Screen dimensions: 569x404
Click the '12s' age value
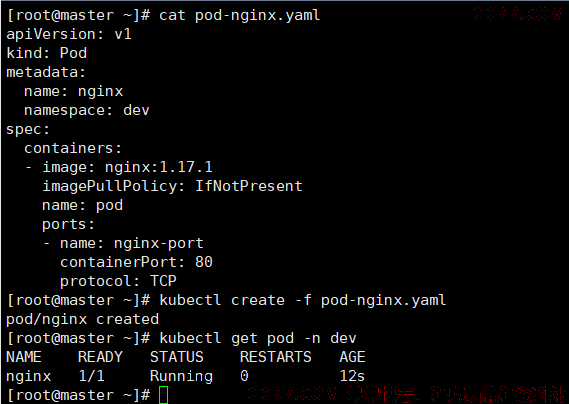[352, 376]
